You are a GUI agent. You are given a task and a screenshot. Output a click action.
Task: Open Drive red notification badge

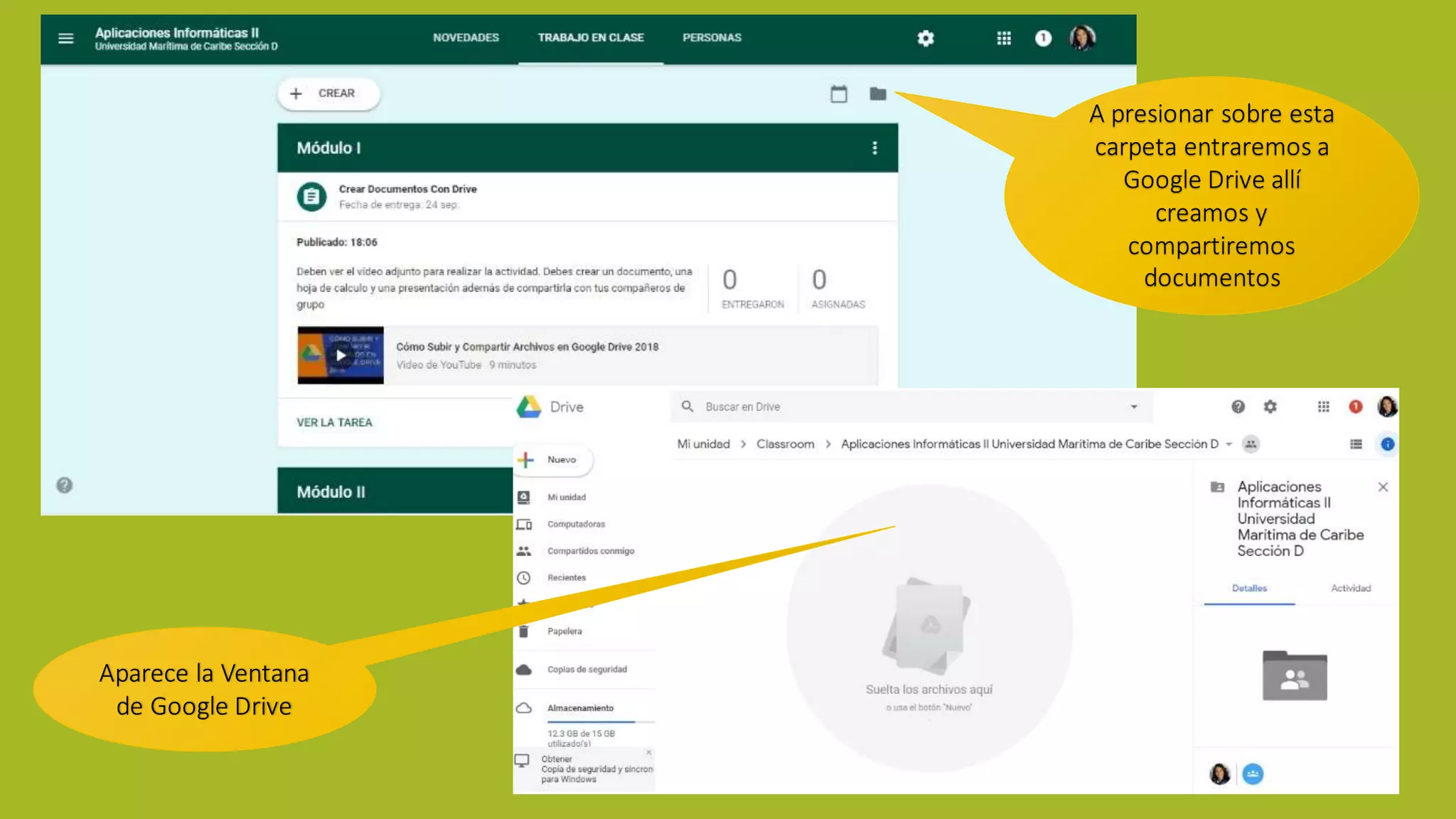coord(1356,407)
